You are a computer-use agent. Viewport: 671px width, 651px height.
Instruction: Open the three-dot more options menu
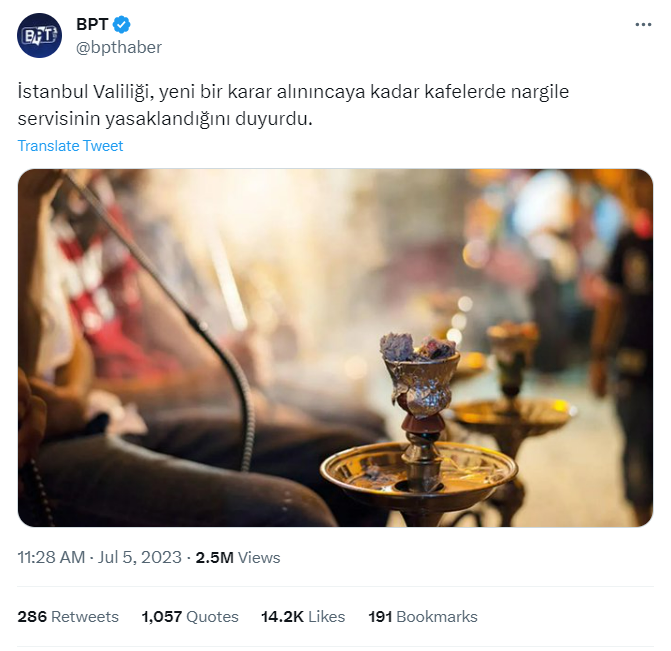(643, 25)
